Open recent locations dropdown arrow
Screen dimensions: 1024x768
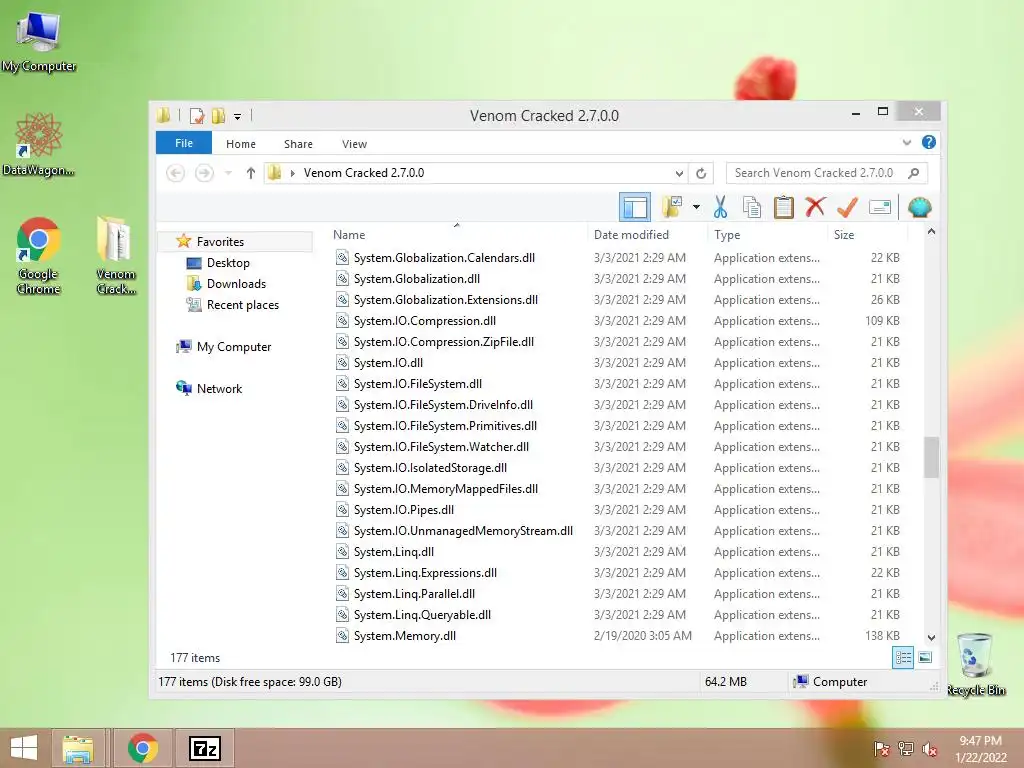click(228, 173)
